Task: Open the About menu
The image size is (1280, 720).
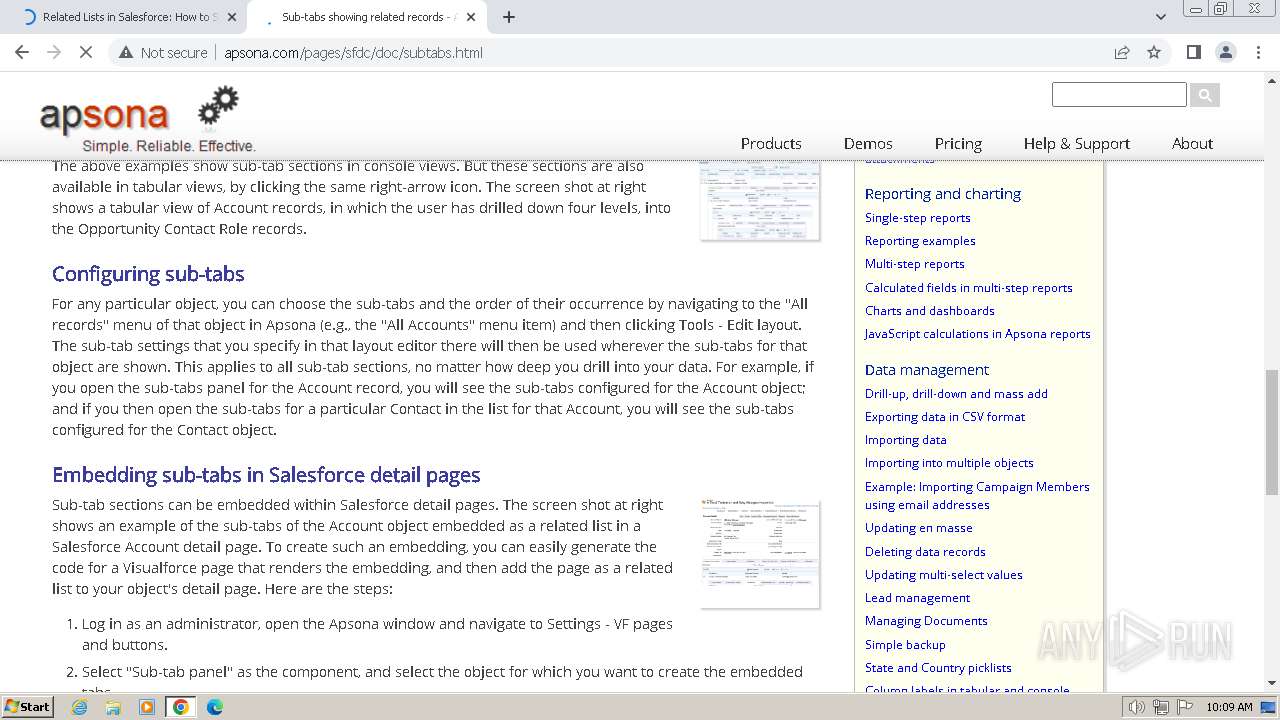Action: pyautogui.click(x=1192, y=143)
